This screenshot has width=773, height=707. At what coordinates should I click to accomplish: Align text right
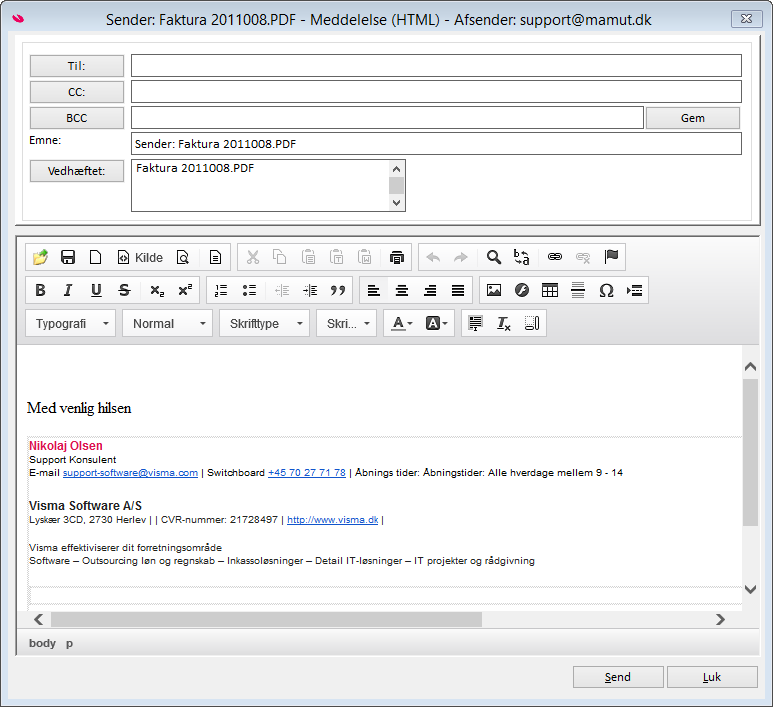(430, 290)
